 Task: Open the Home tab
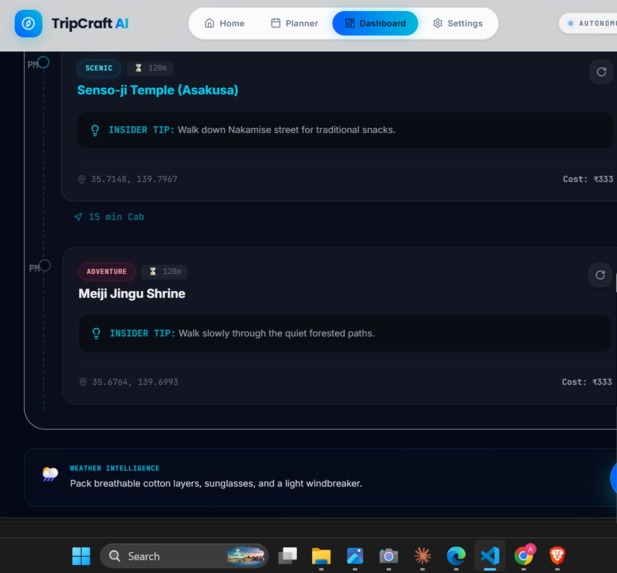pos(225,23)
